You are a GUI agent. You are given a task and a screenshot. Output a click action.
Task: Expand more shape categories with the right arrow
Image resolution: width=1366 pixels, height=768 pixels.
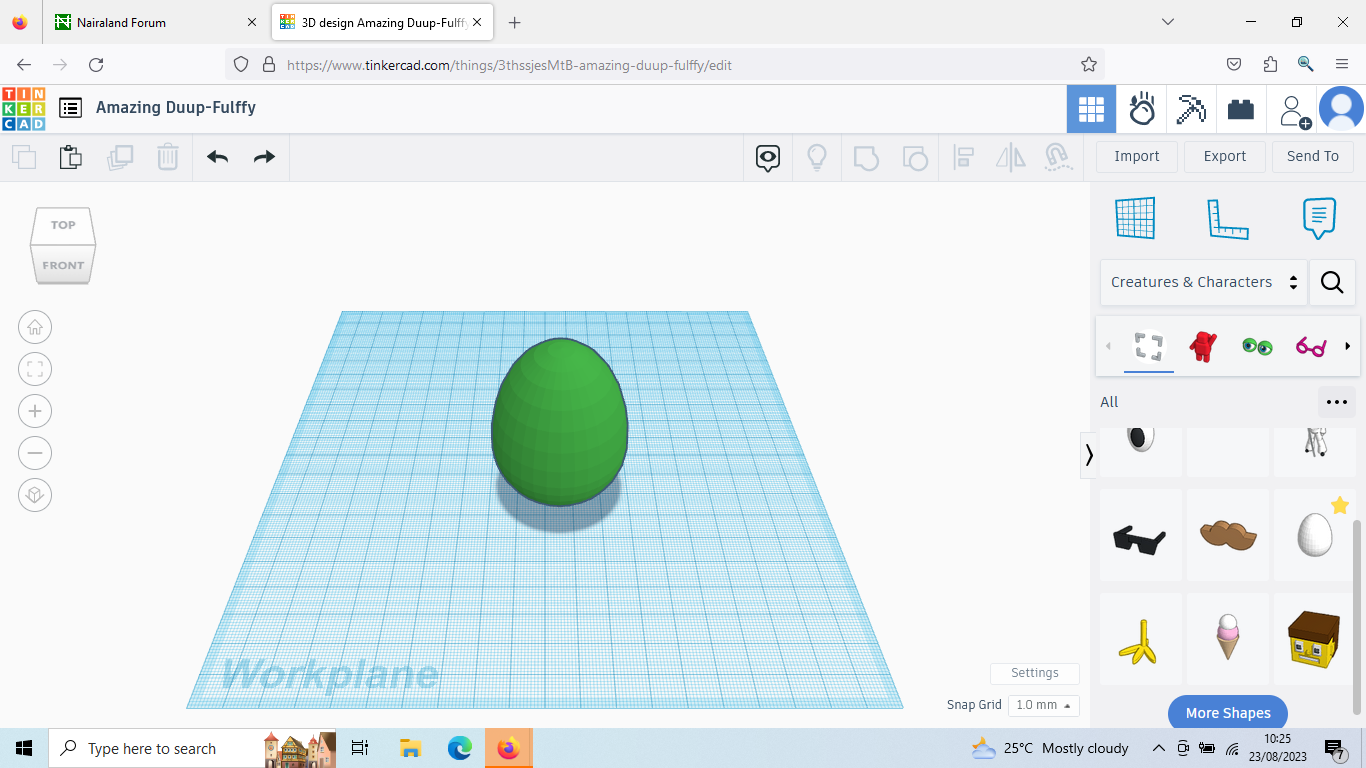click(x=1349, y=347)
